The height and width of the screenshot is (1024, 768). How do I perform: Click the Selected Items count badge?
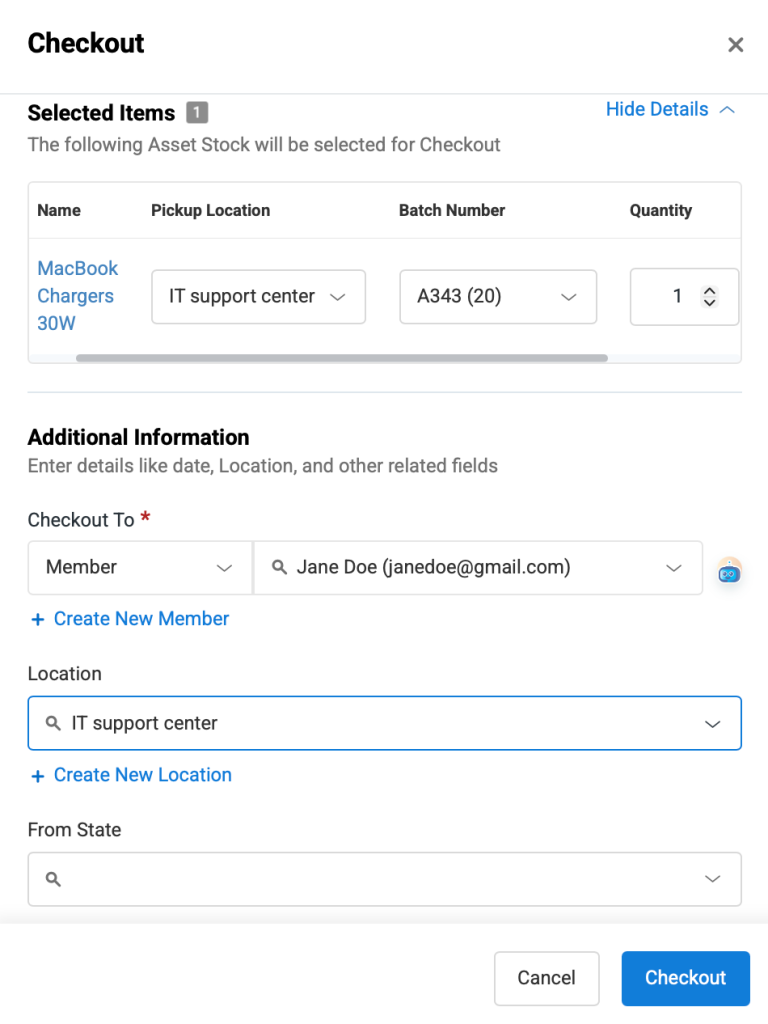tap(197, 112)
